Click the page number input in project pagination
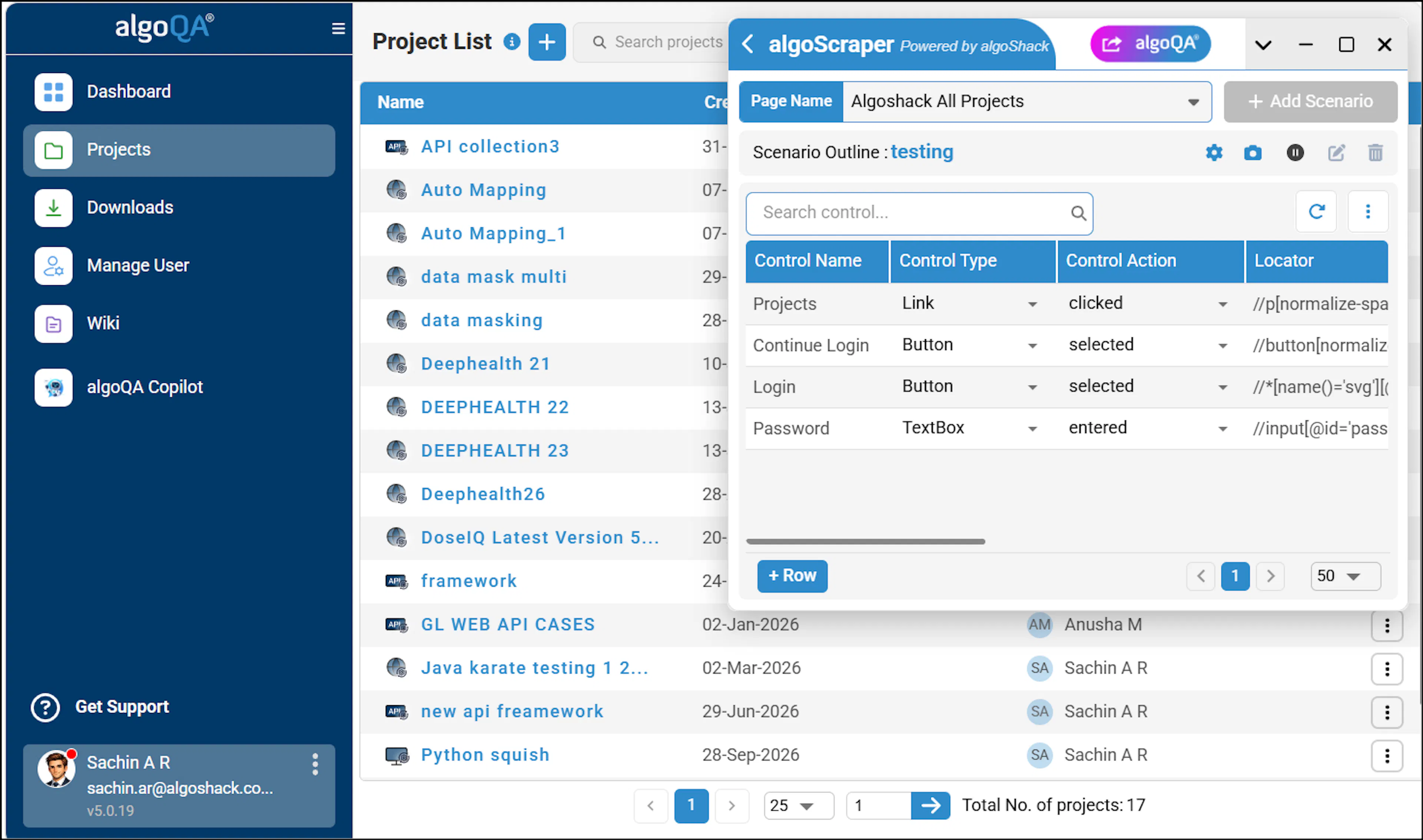Screen dimensions: 1423x840 [x=878, y=806]
